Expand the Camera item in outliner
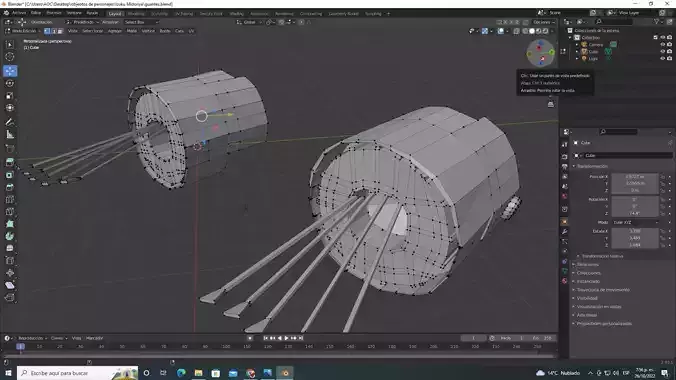This screenshot has width=676, height=380. click(x=577, y=44)
